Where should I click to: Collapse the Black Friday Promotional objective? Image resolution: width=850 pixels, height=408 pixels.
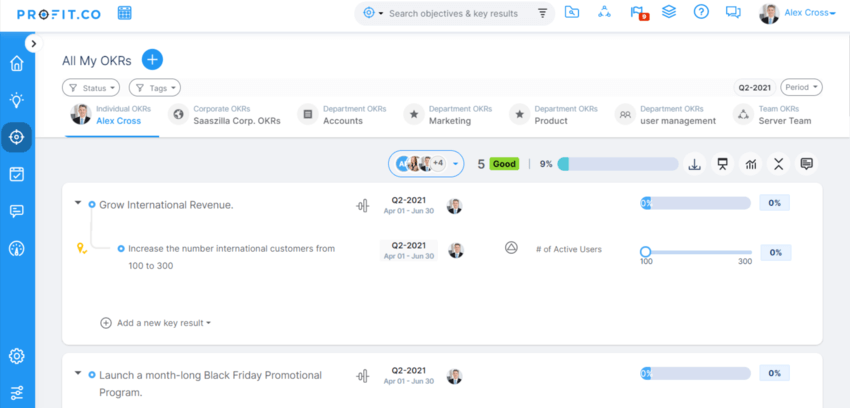[x=78, y=374]
